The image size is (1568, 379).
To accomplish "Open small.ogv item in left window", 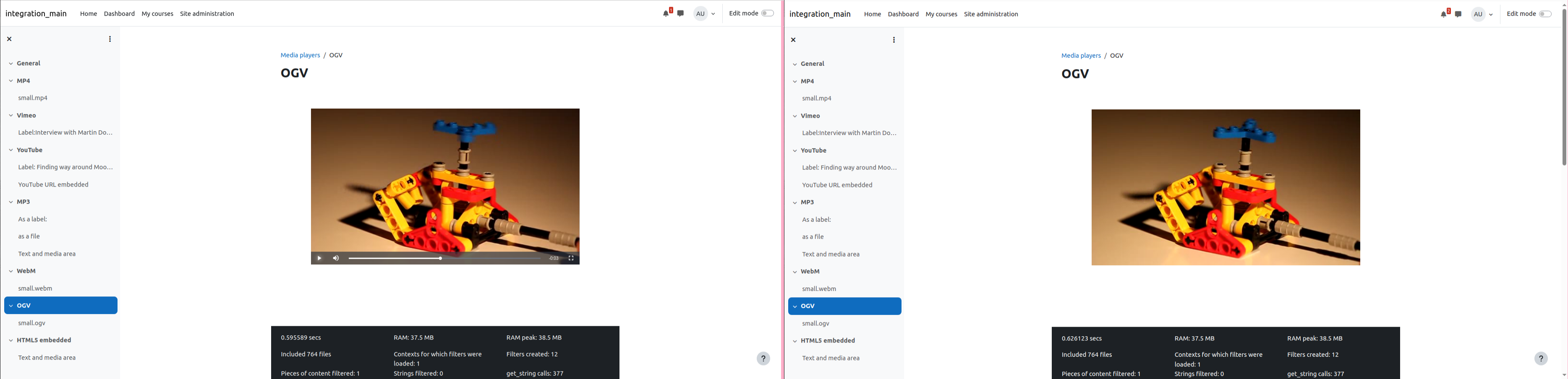I will click(x=31, y=323).
